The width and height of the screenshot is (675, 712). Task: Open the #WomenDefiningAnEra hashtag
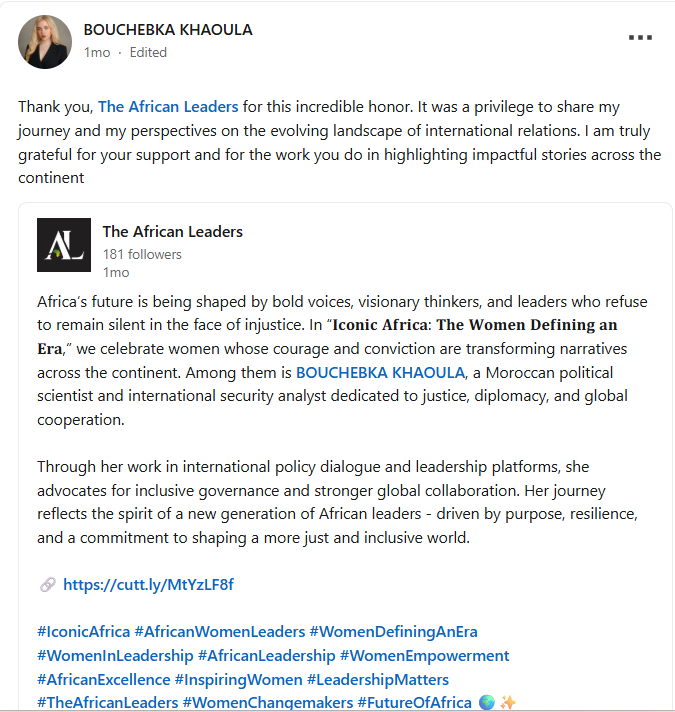click(393, 632)
